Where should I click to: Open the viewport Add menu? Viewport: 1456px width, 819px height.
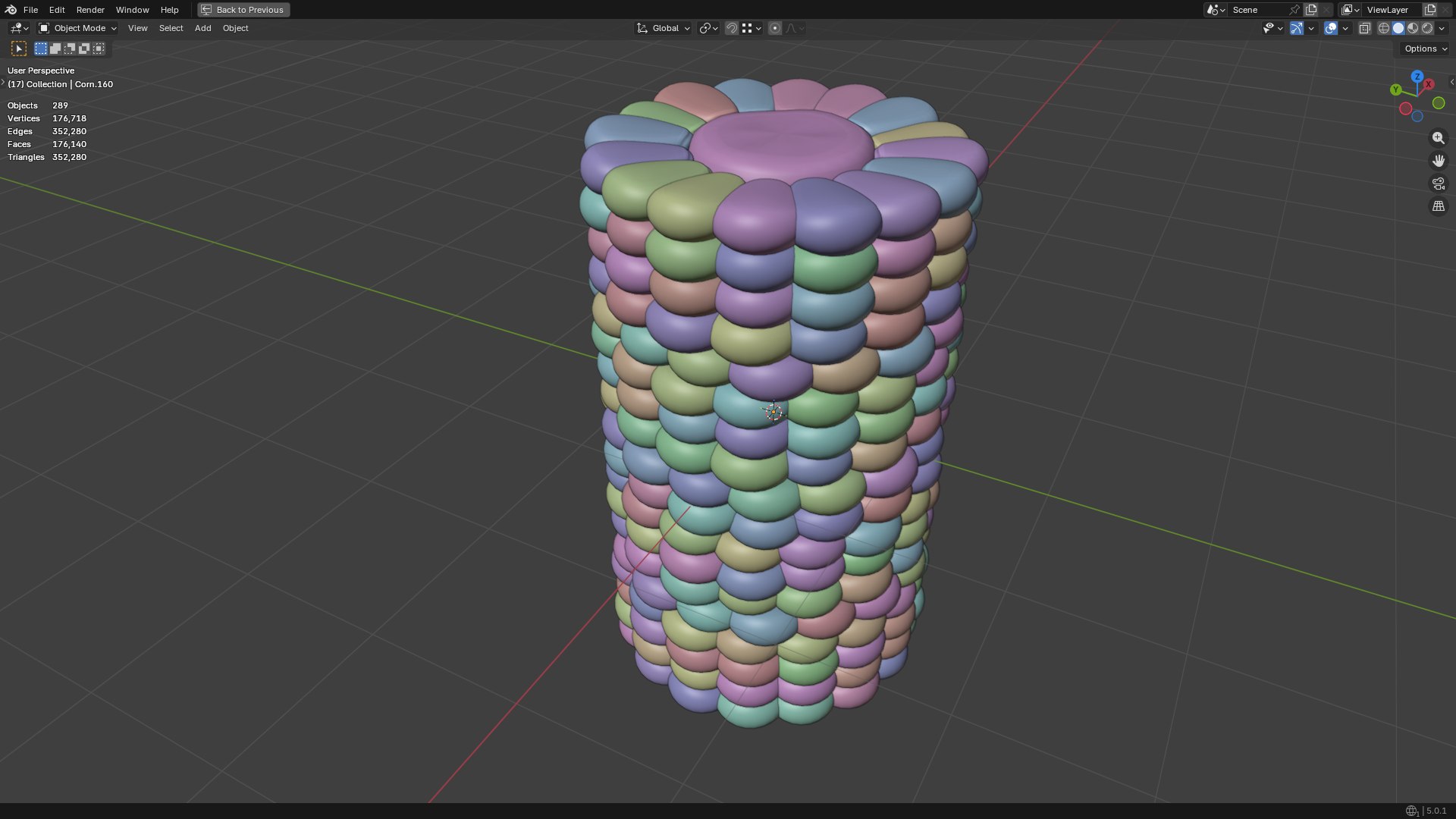click(202, 28)
